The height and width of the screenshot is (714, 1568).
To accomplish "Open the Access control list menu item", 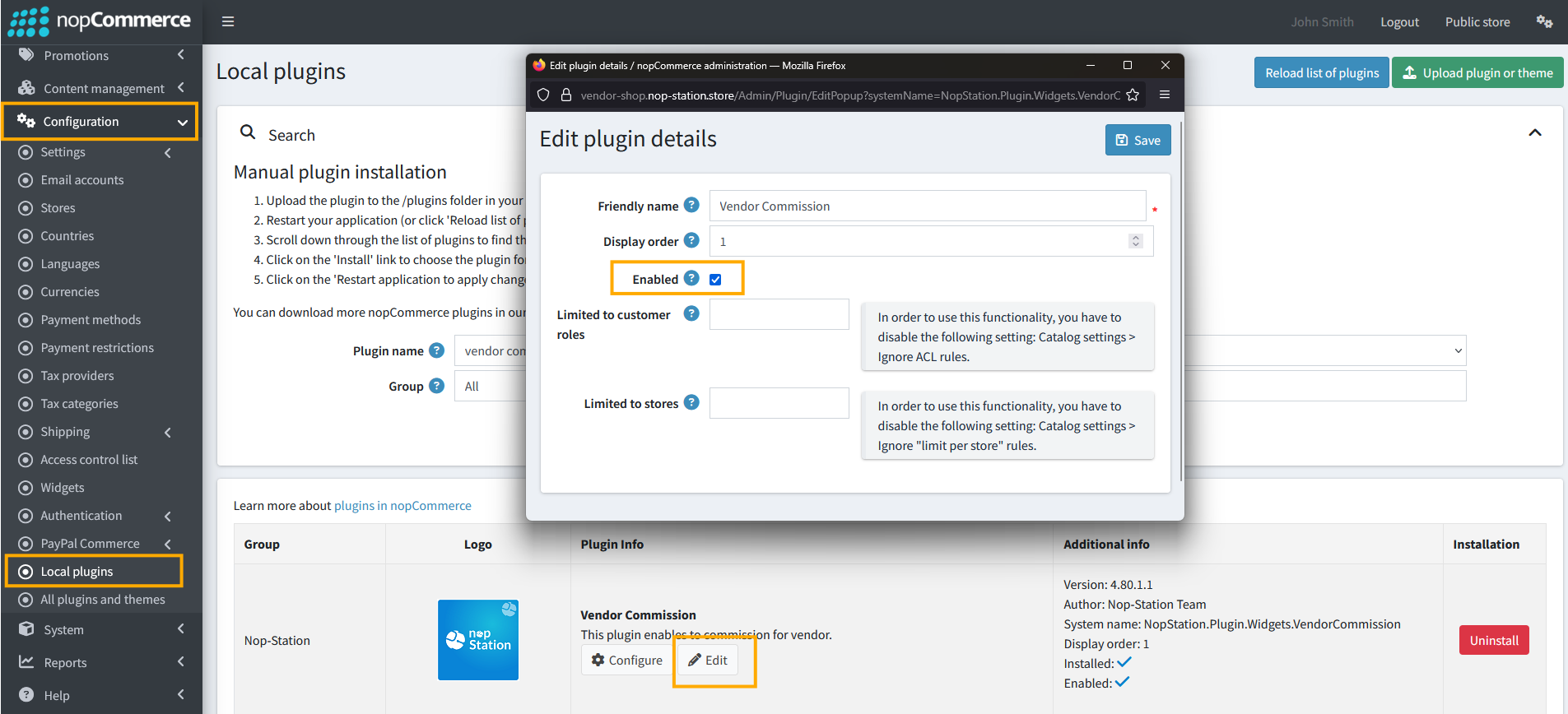I will pyautogui.click(x=89, y=460).
